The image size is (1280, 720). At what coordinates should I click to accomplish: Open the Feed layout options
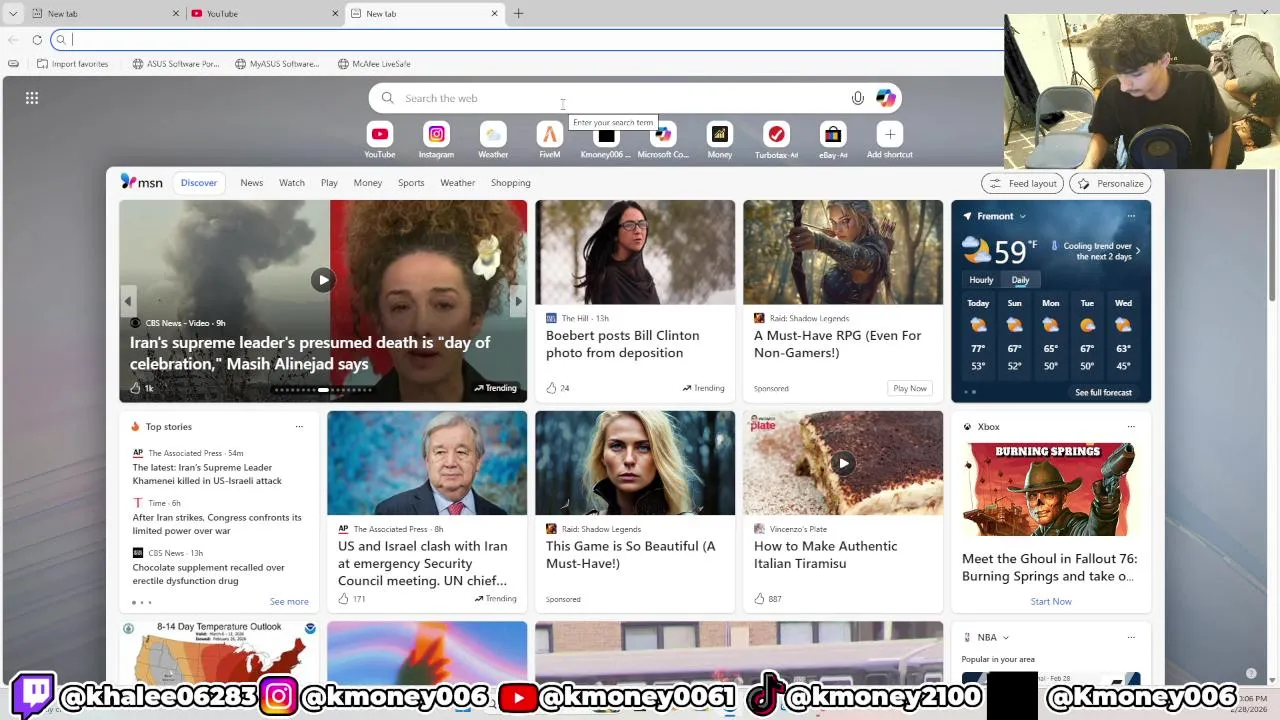click(1023, 183)
